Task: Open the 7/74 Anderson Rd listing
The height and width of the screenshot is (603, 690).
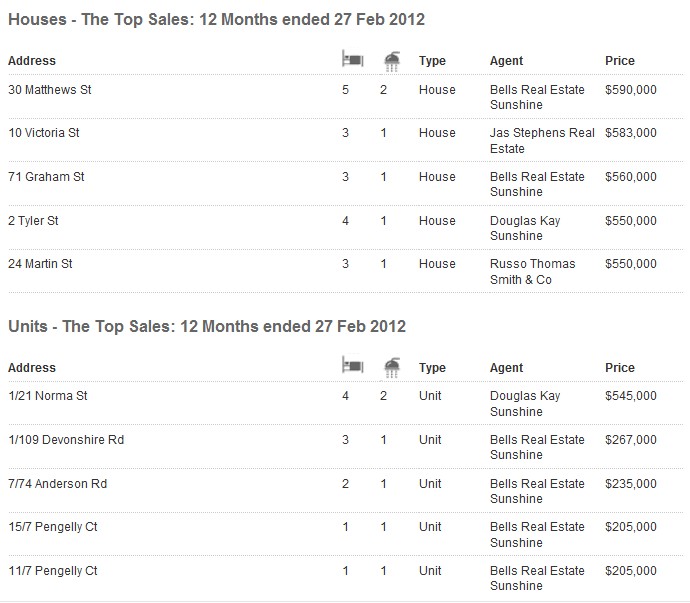Action: [58, 484]
